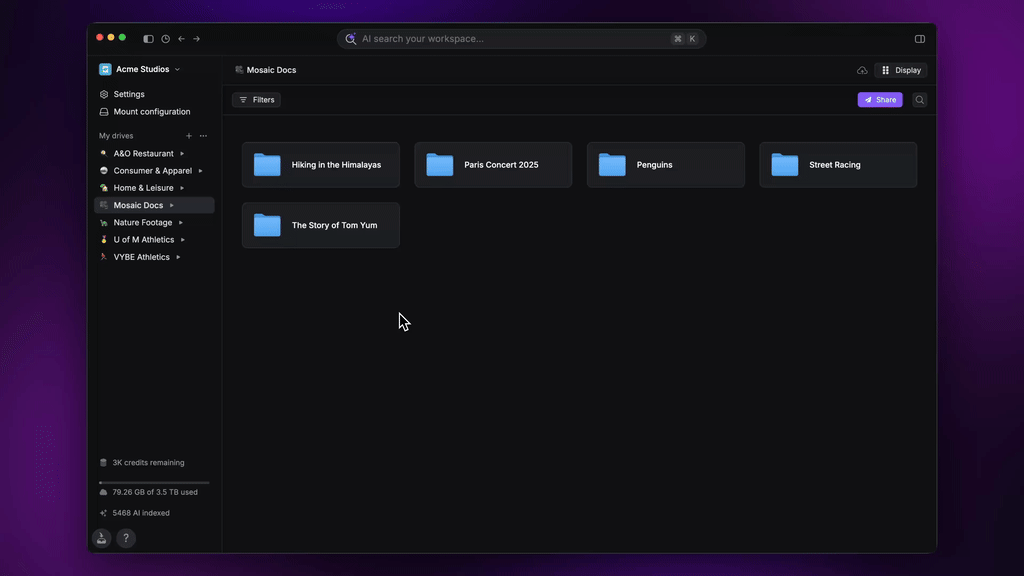
Task: Expand the VYBE Athletics drive arrow
Action: [x=178, y=257]
